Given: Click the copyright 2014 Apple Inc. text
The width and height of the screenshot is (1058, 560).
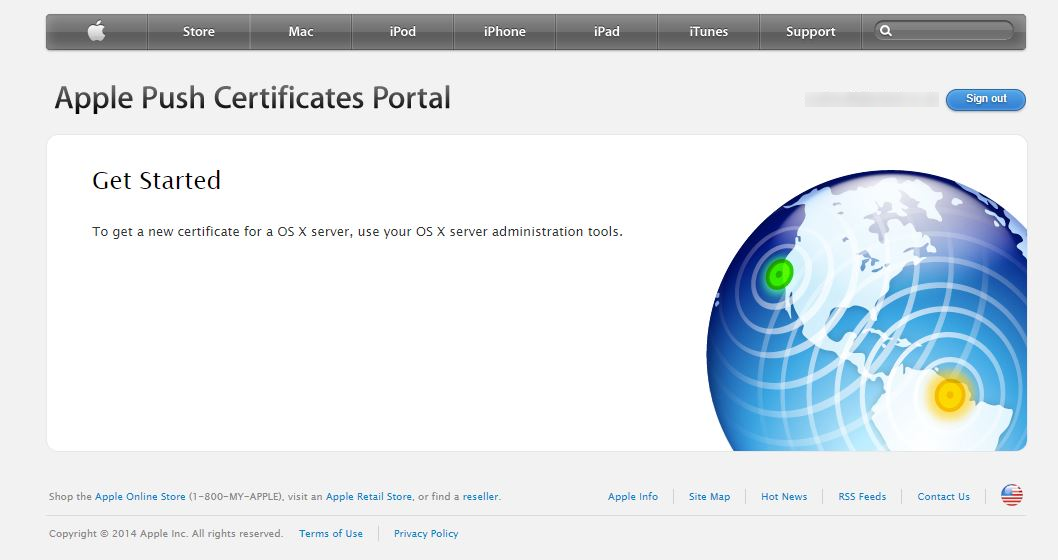Looking at the screenshot, I should 166,534.
